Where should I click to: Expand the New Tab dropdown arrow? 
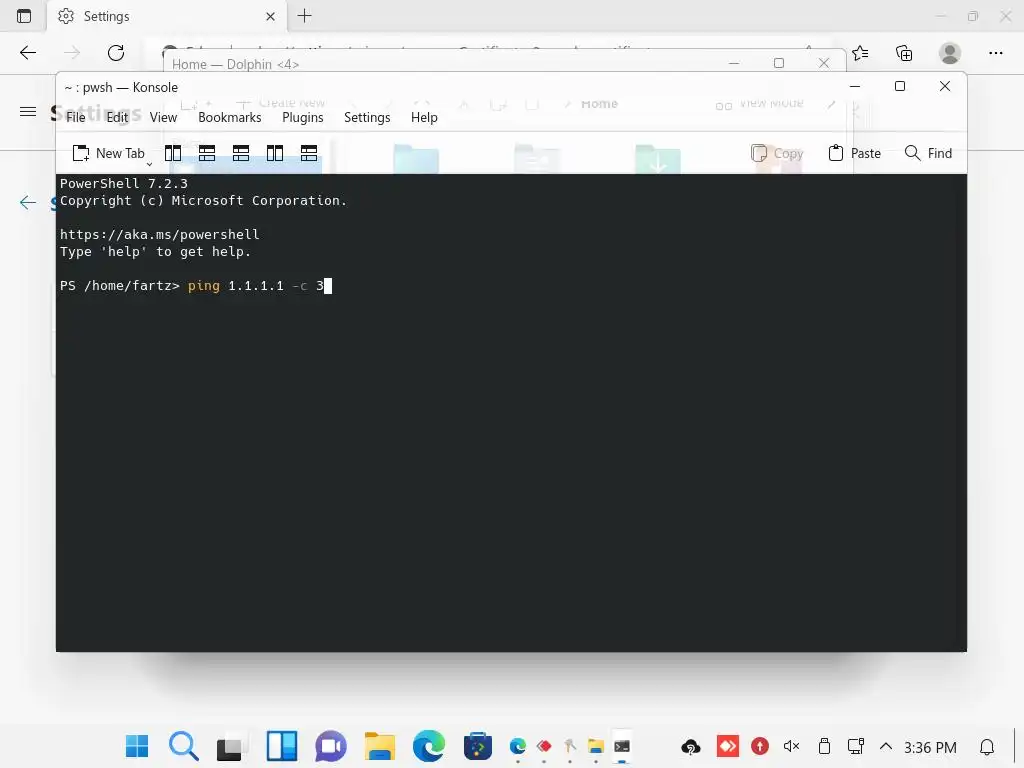tap(150, 163)
